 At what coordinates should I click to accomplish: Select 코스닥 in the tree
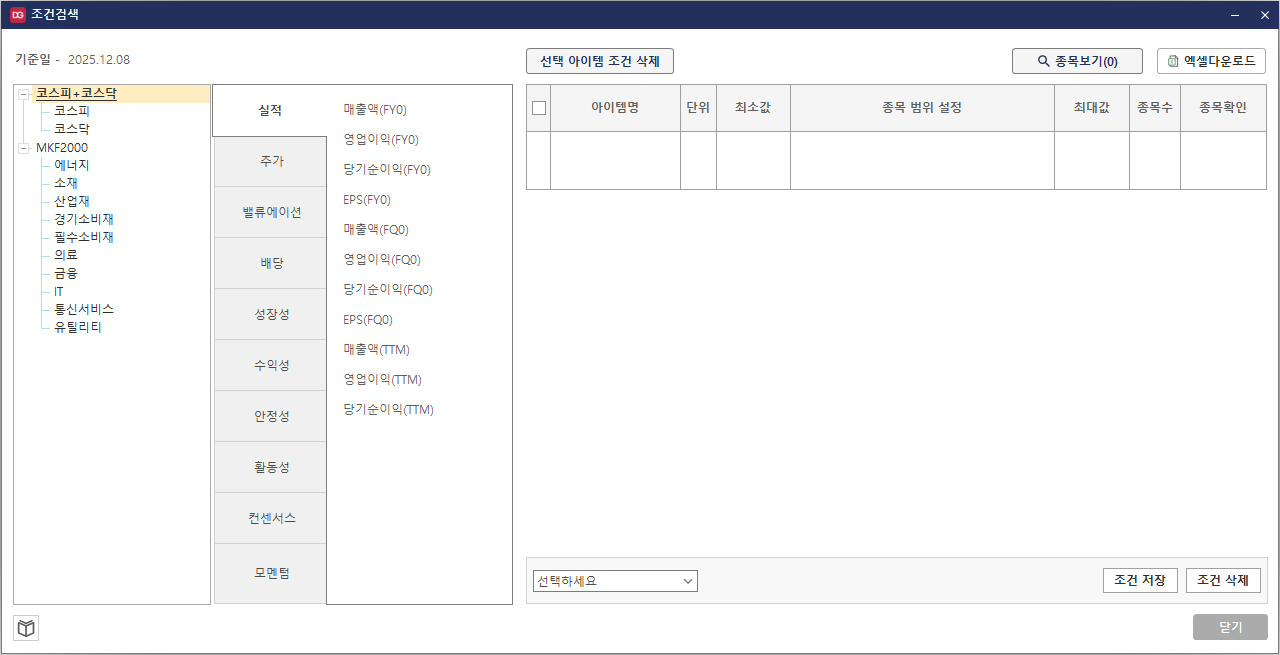click(71, 129)
